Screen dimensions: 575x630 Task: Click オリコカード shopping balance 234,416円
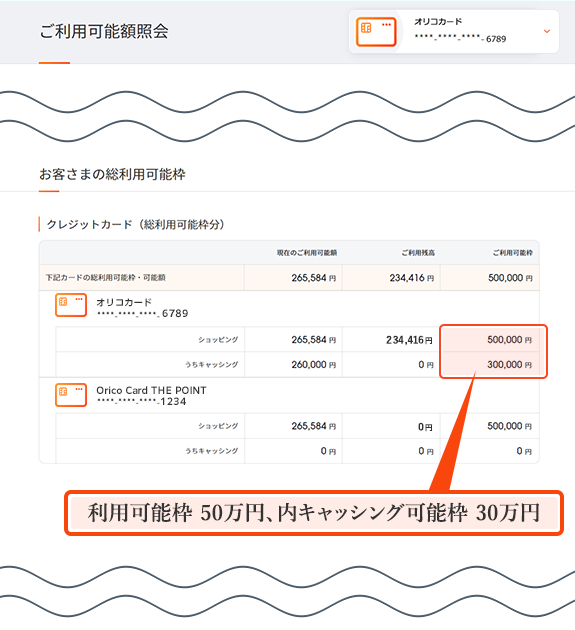click(409, 340)
